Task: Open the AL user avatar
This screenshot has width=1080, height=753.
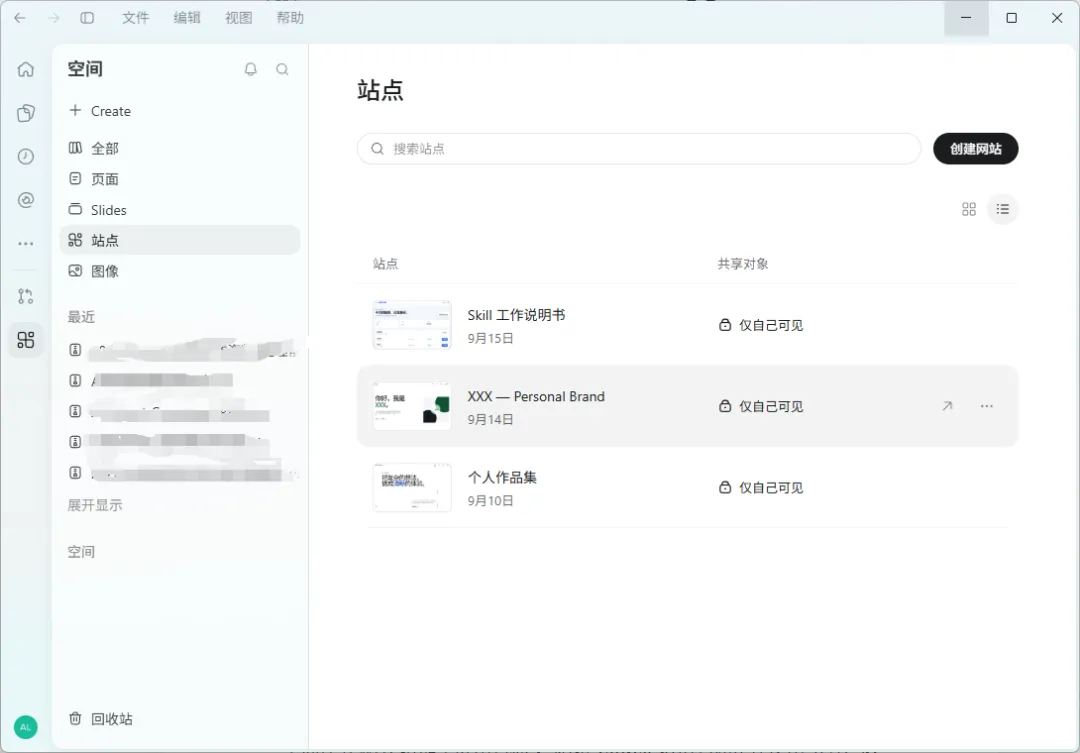Action: pyautogui.click(x=25, y=727)
